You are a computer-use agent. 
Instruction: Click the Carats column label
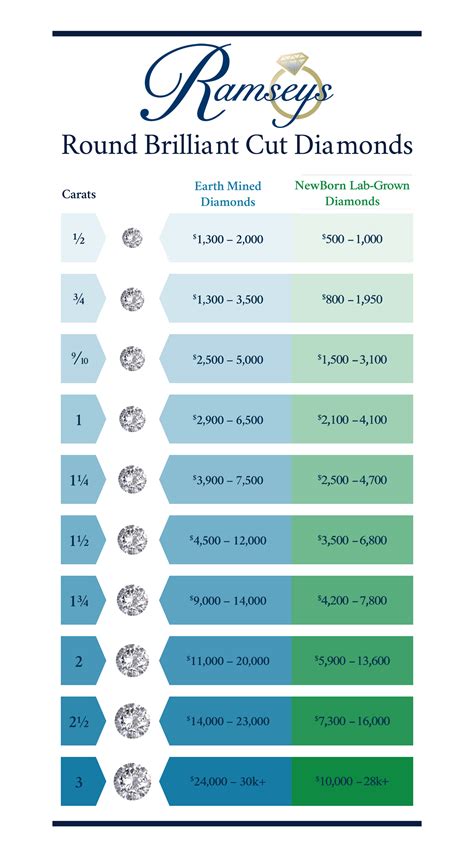(78, 194)
